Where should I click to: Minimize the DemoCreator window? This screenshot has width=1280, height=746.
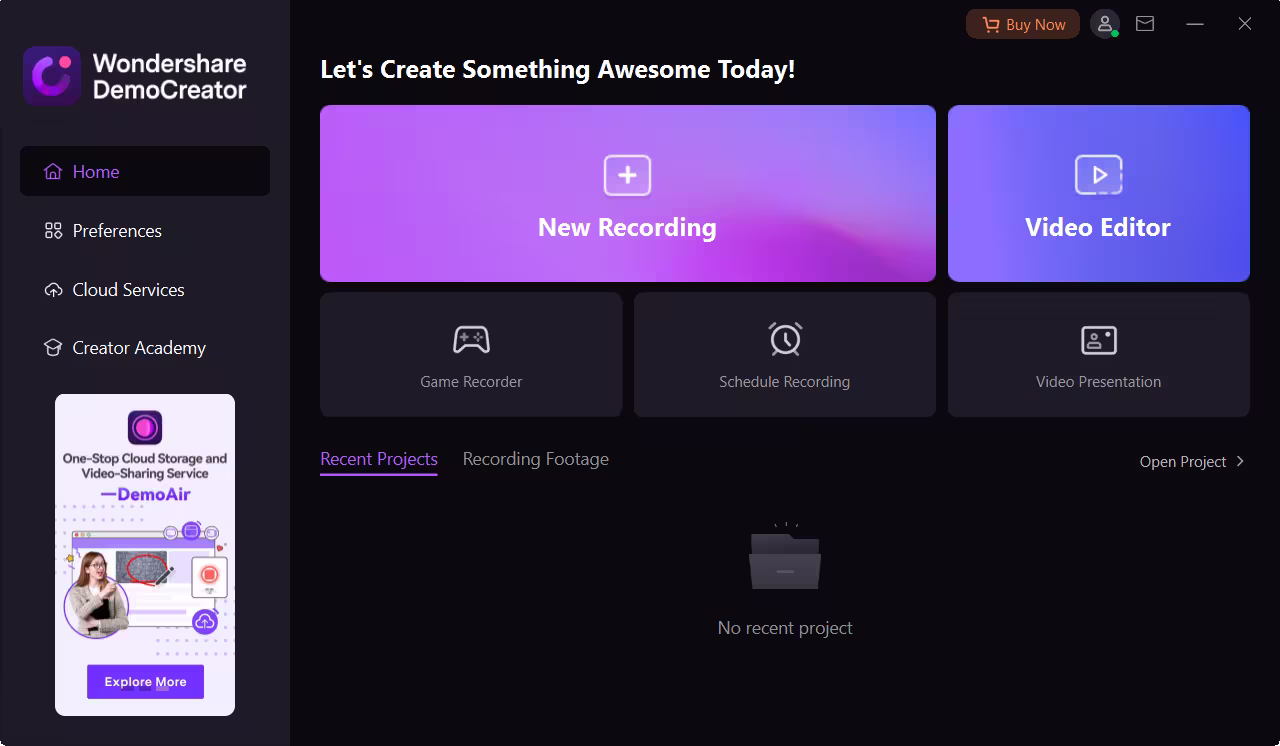[x=1195, y=24]
